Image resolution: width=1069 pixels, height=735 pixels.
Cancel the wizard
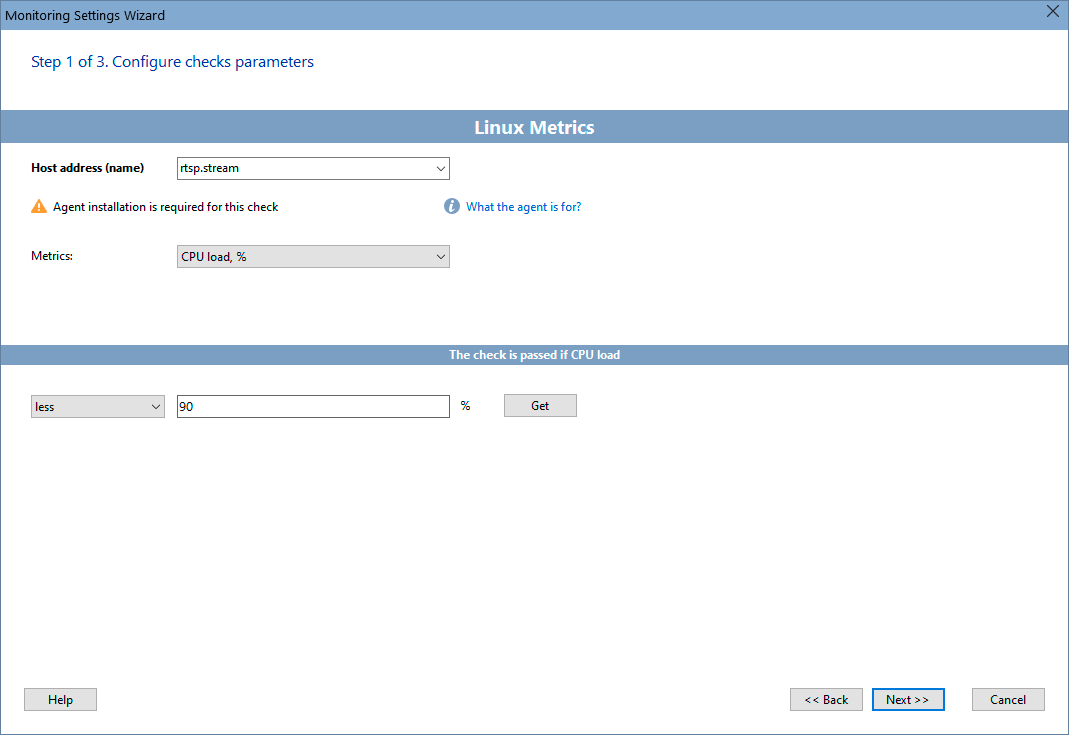(x=1008, y=699)
